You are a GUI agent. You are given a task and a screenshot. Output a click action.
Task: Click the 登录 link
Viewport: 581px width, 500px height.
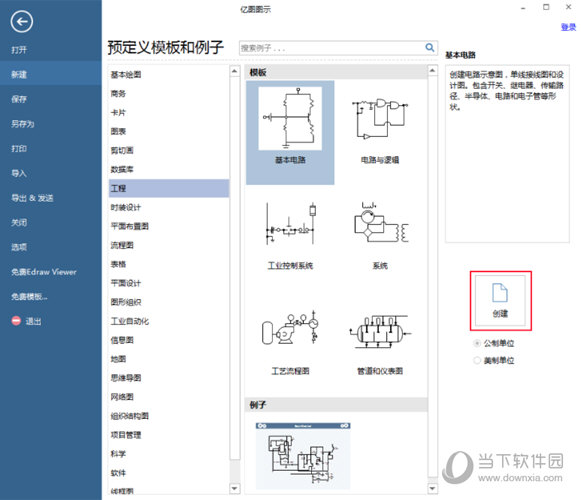(x=568, y=27)
